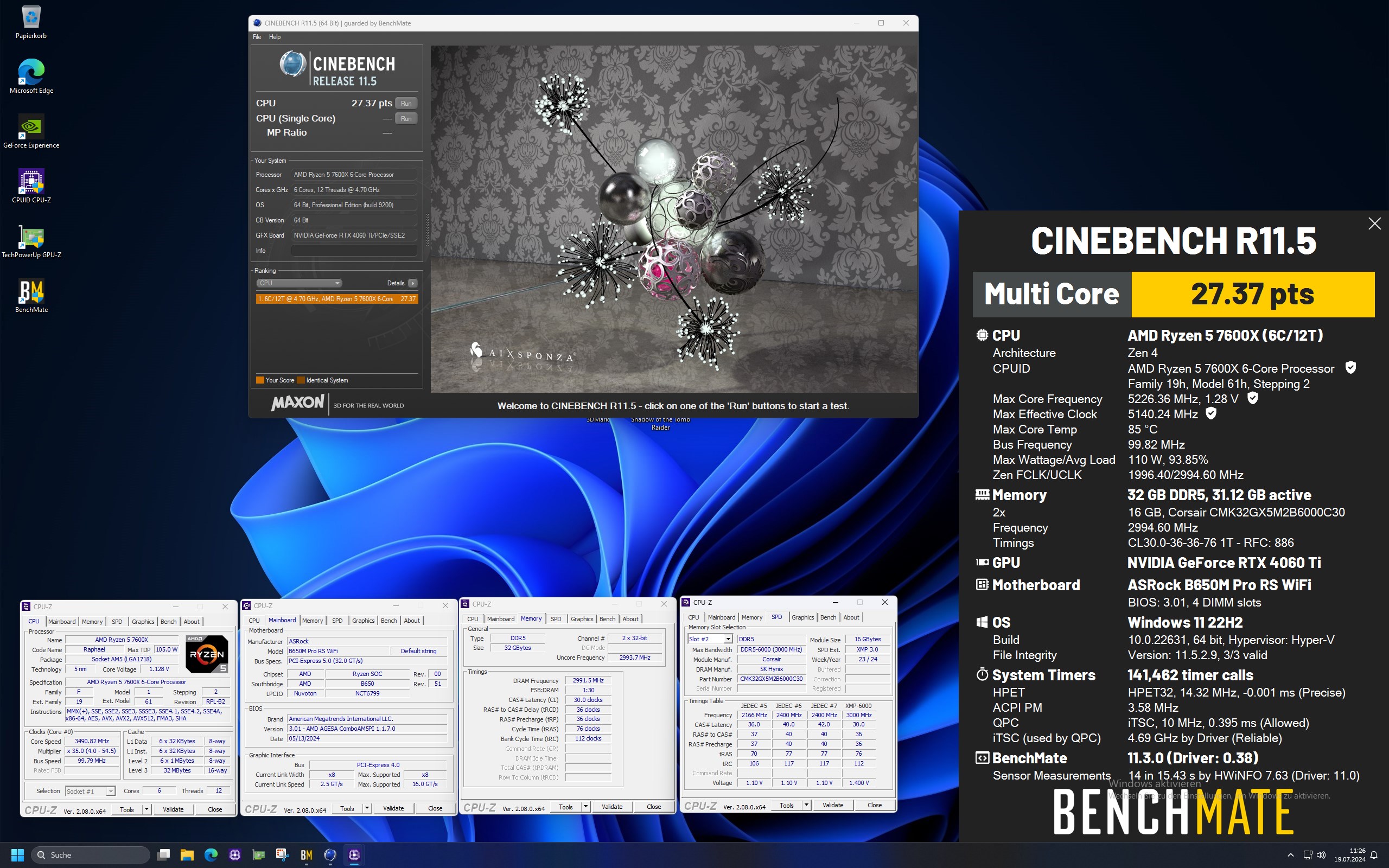
Task: Click the Cinebench Info input field
Action: pos(354,250)
